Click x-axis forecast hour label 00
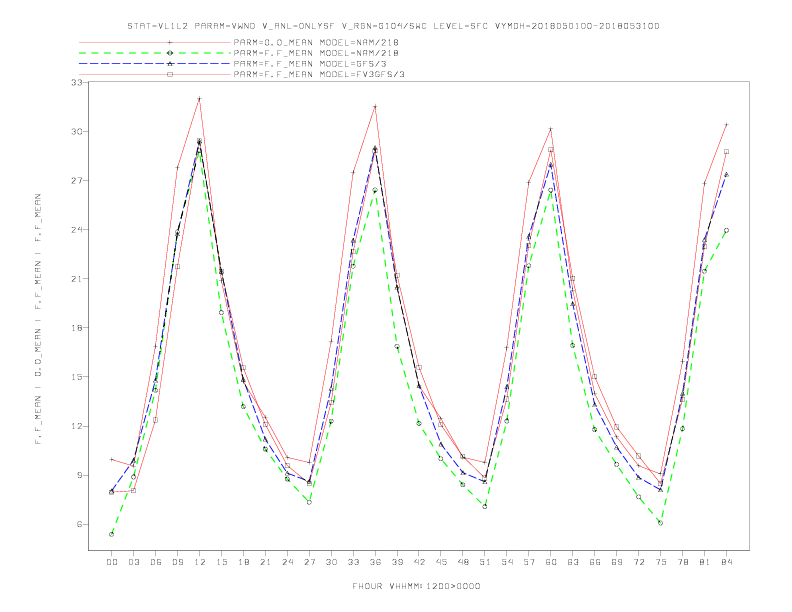 112,562
